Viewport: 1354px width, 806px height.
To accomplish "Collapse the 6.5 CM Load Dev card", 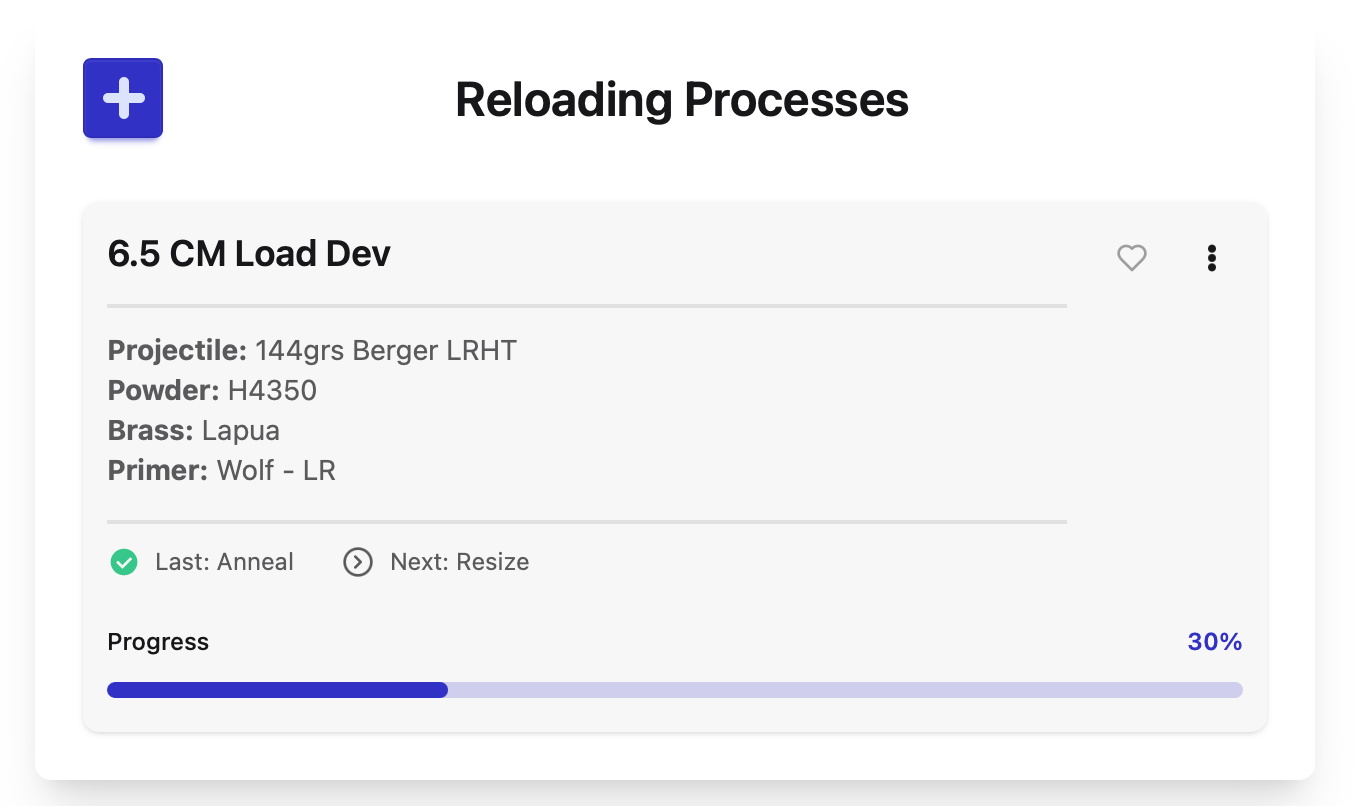I will 248,253.
